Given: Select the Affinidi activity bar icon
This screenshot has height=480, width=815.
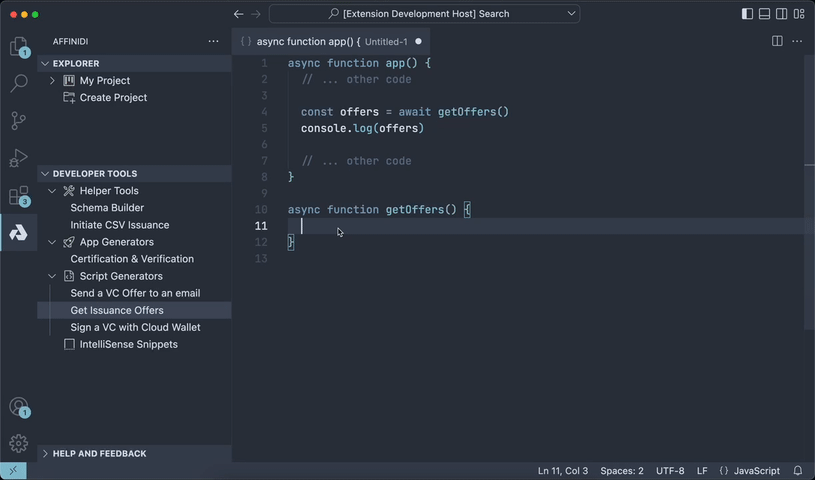Looking at the screenshot, I should [x=19, y=232].
